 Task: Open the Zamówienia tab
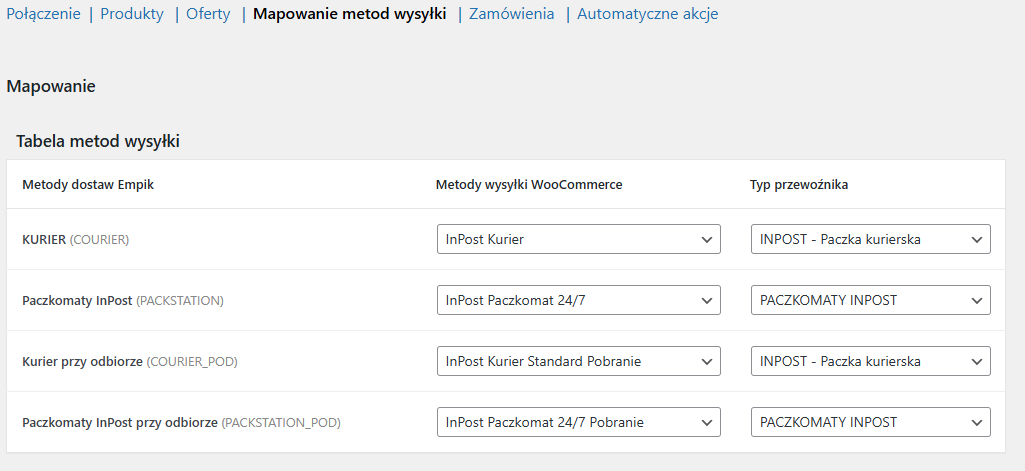(511, 14)
